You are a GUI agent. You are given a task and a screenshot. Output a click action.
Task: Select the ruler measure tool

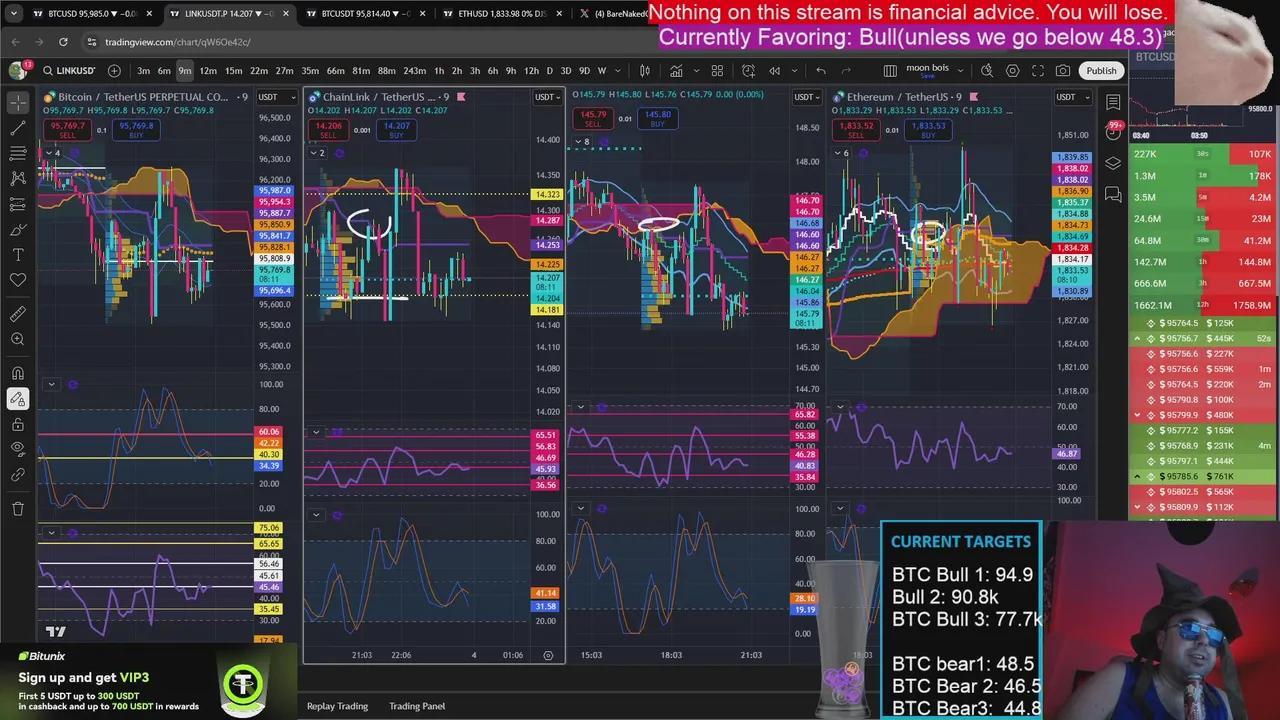point(18,314)
